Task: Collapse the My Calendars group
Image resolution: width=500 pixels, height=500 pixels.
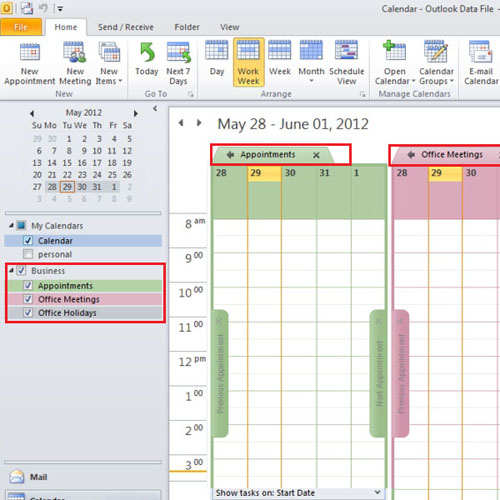Action: click(x=11, y=225)
